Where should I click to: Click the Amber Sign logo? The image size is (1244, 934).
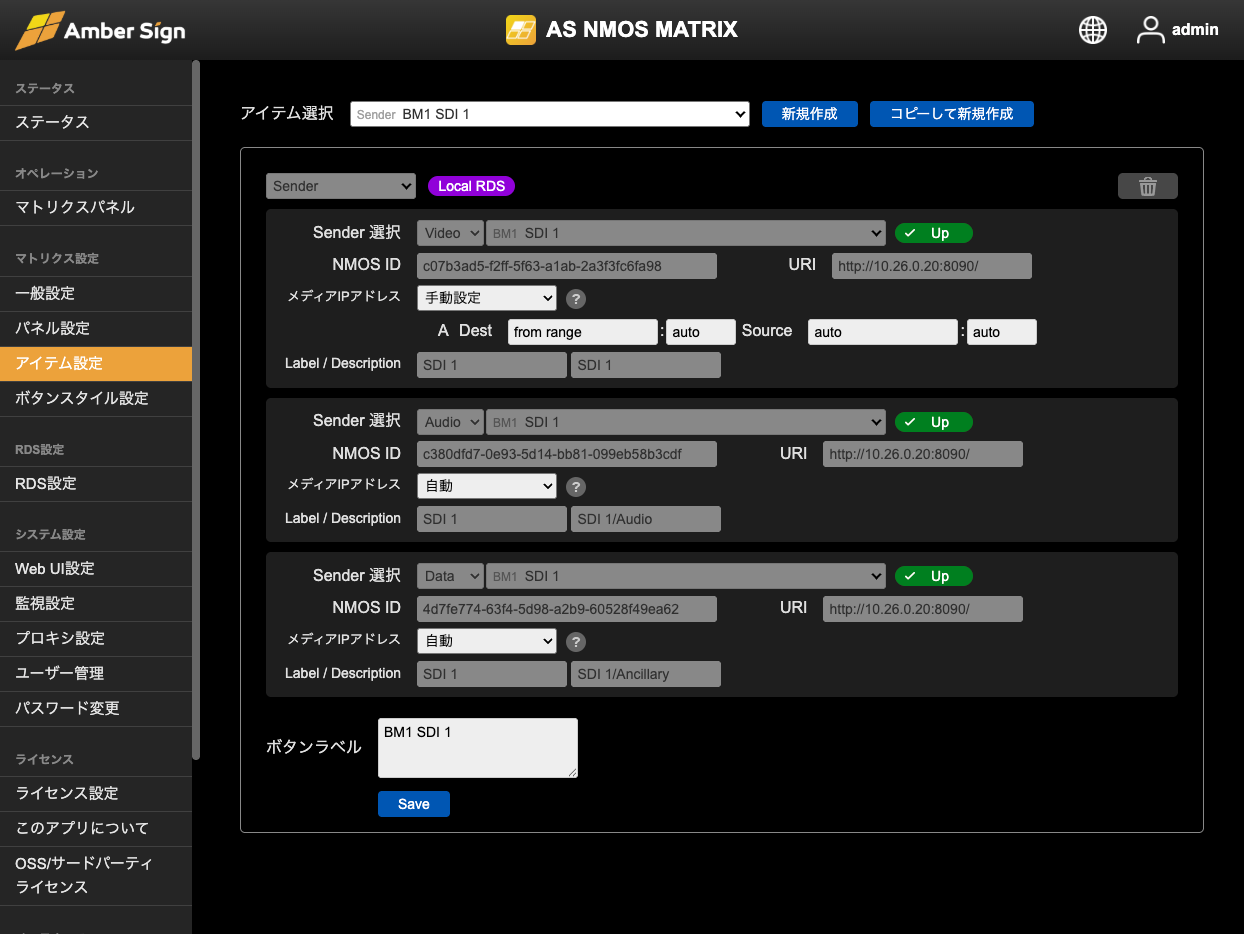[x=100, y=30]
